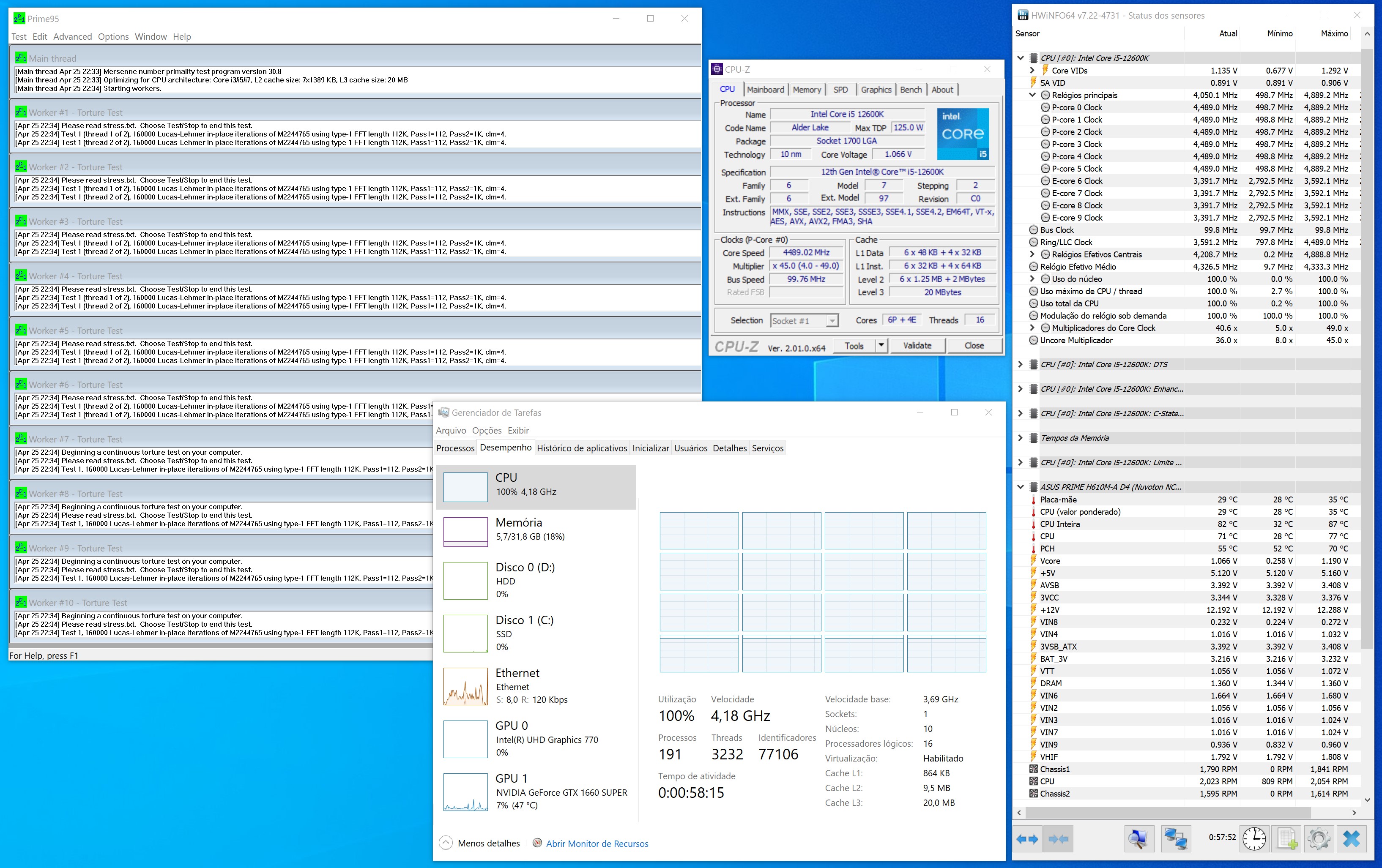Click the Gerenciador de Tarefas title icon

pos(443,412)
